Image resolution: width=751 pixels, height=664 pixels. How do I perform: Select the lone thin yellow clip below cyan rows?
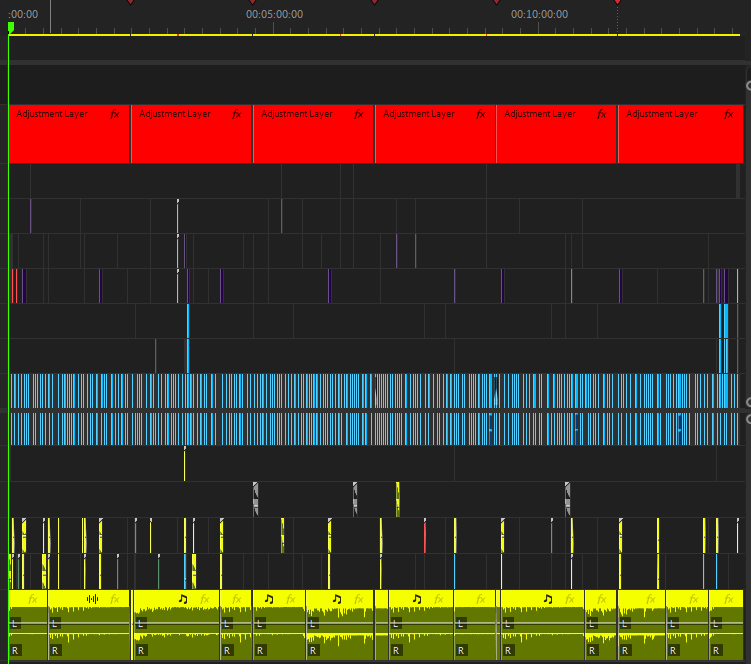point(184,464)
